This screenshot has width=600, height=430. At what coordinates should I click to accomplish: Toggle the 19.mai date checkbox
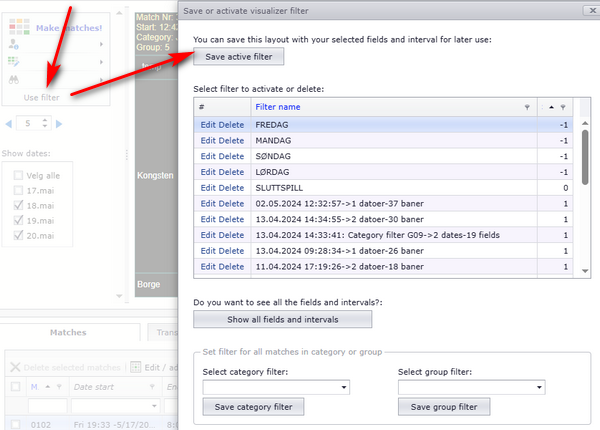tap(18, 220)
